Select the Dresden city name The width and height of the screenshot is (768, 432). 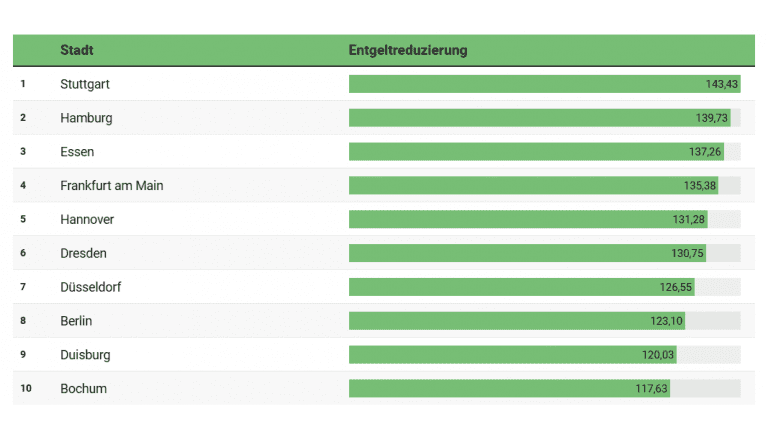83,253
